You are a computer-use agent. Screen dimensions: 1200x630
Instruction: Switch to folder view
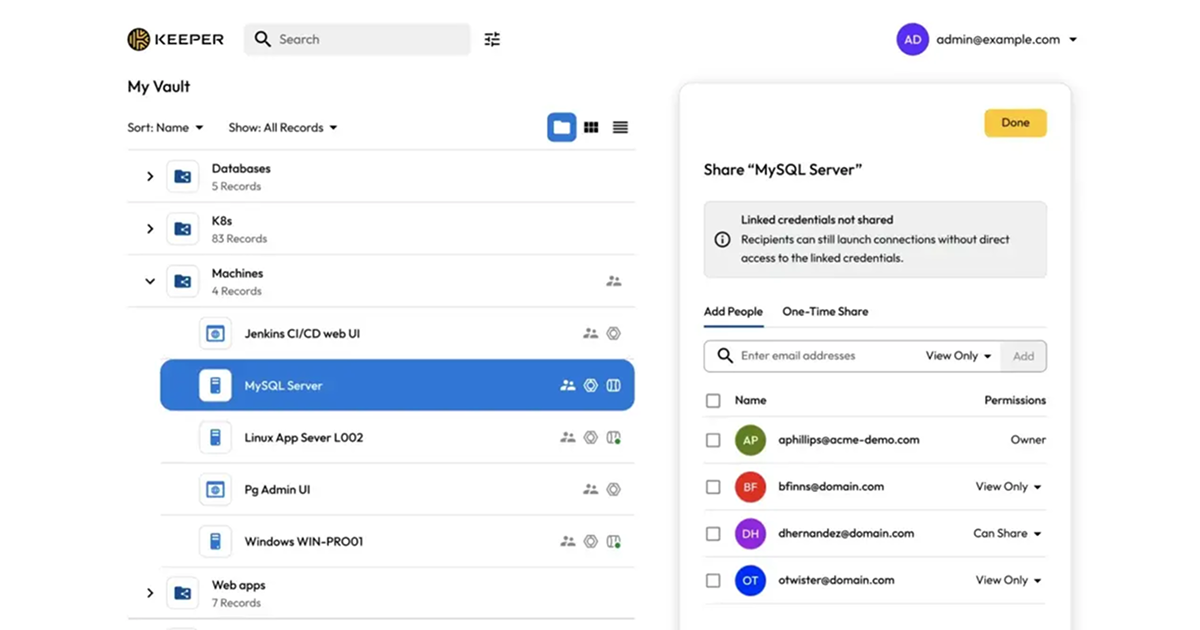[562, 127]
